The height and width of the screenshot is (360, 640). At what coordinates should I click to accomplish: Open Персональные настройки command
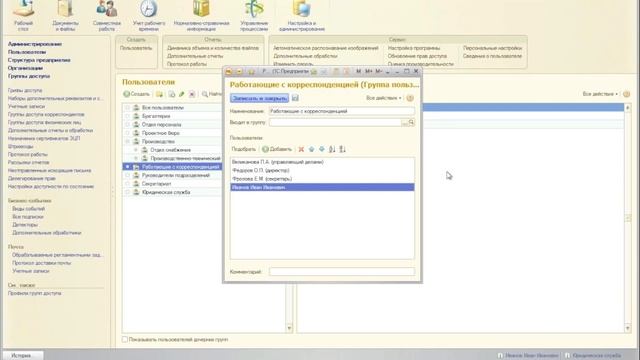(x=492, y=48)
